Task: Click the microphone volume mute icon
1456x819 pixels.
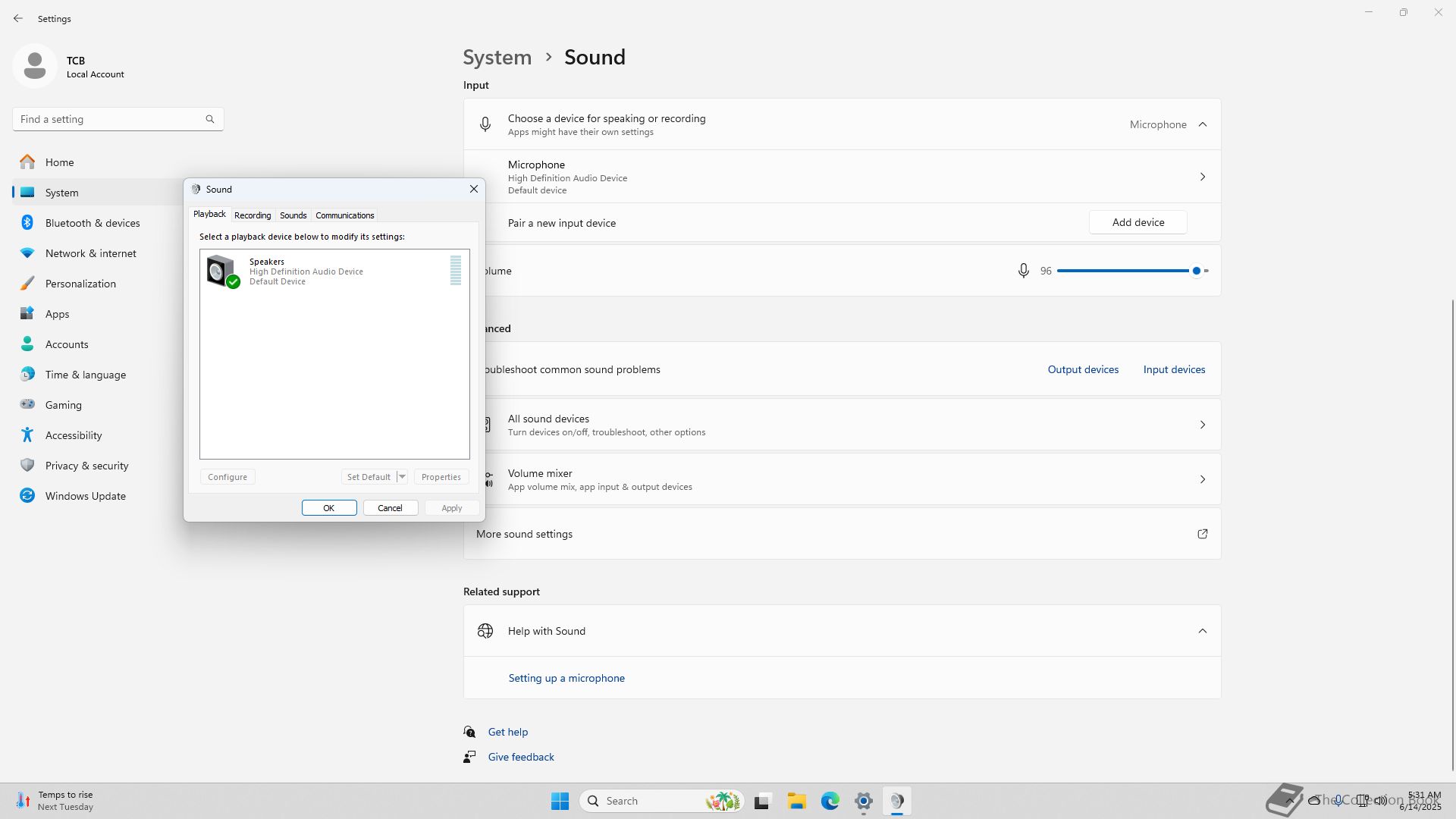Action: point(1023,271)
